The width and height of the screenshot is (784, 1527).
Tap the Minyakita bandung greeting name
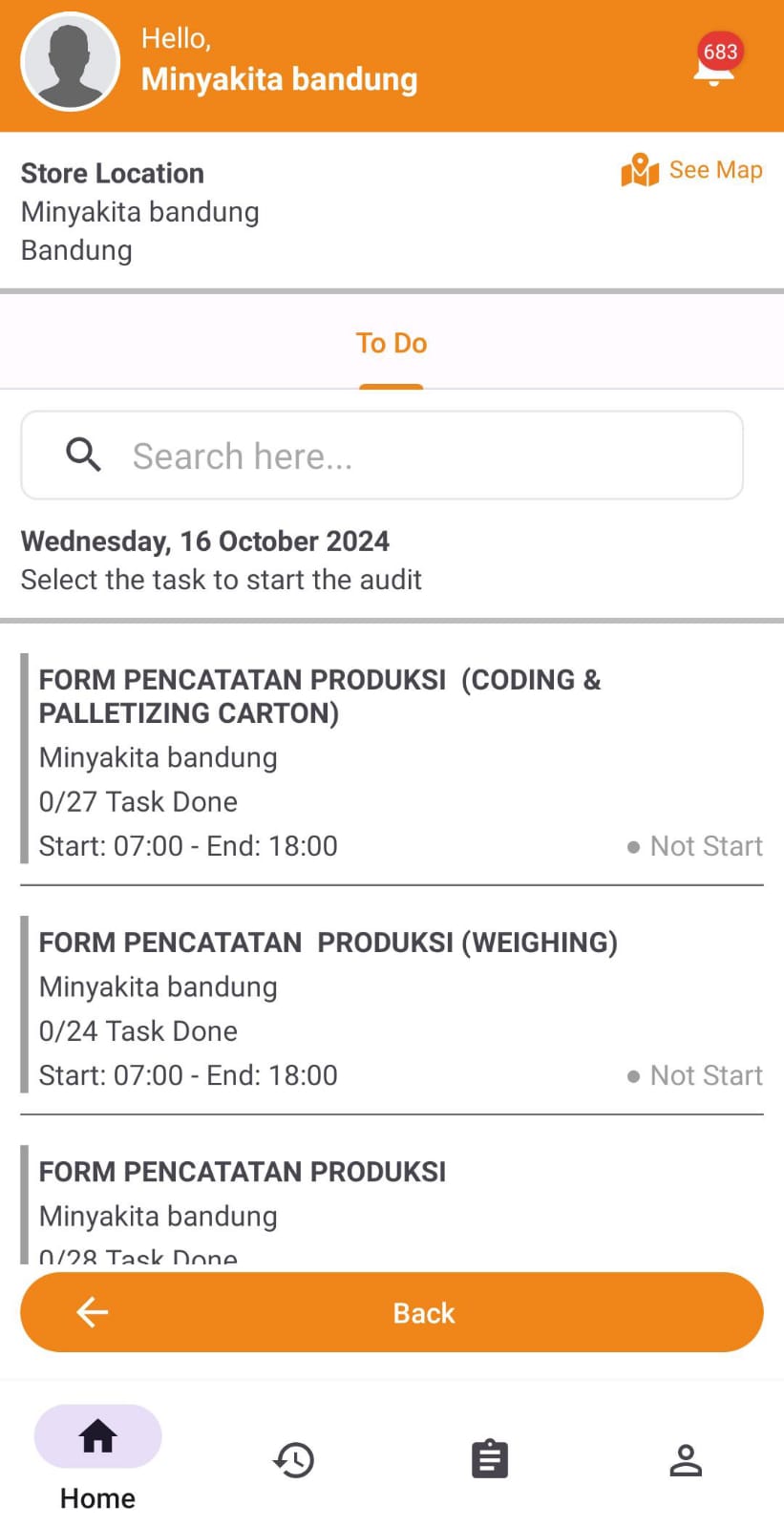[x=279, y=79]
